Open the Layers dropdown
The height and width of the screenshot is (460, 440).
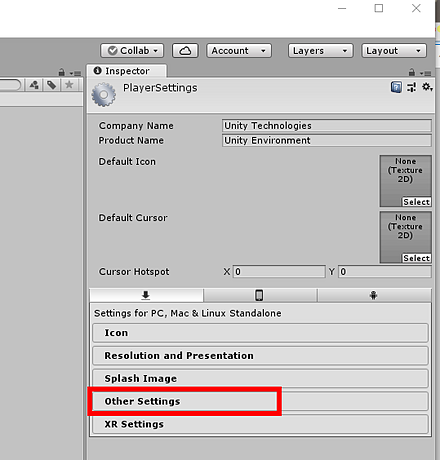[320, 51]
